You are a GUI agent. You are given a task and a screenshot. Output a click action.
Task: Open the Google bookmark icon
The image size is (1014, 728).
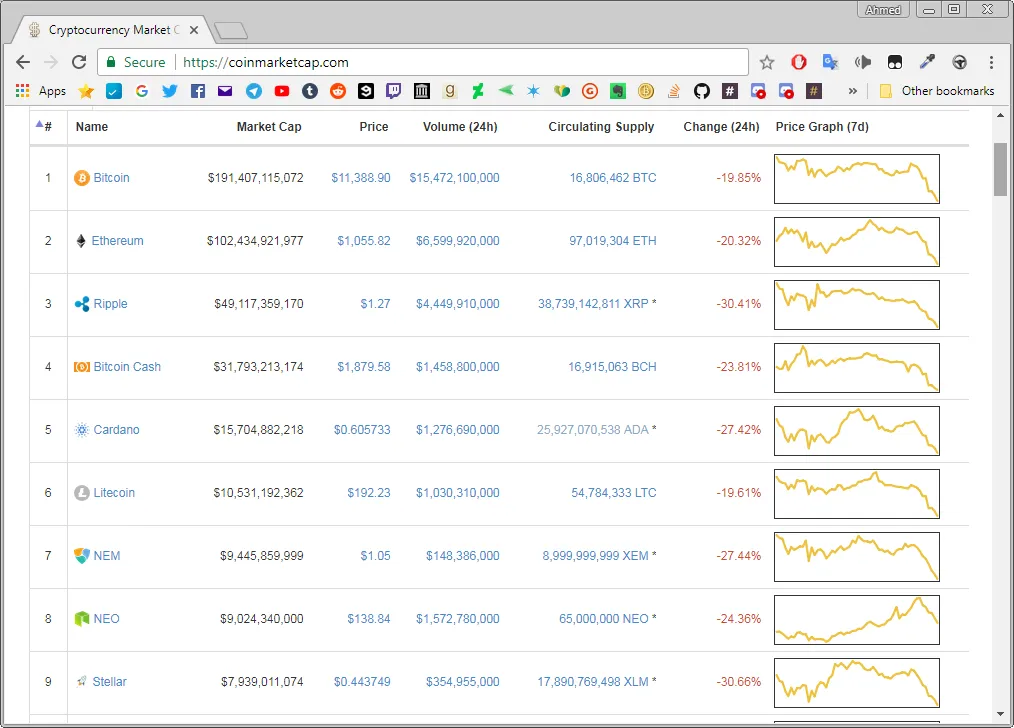click(142, 91)
